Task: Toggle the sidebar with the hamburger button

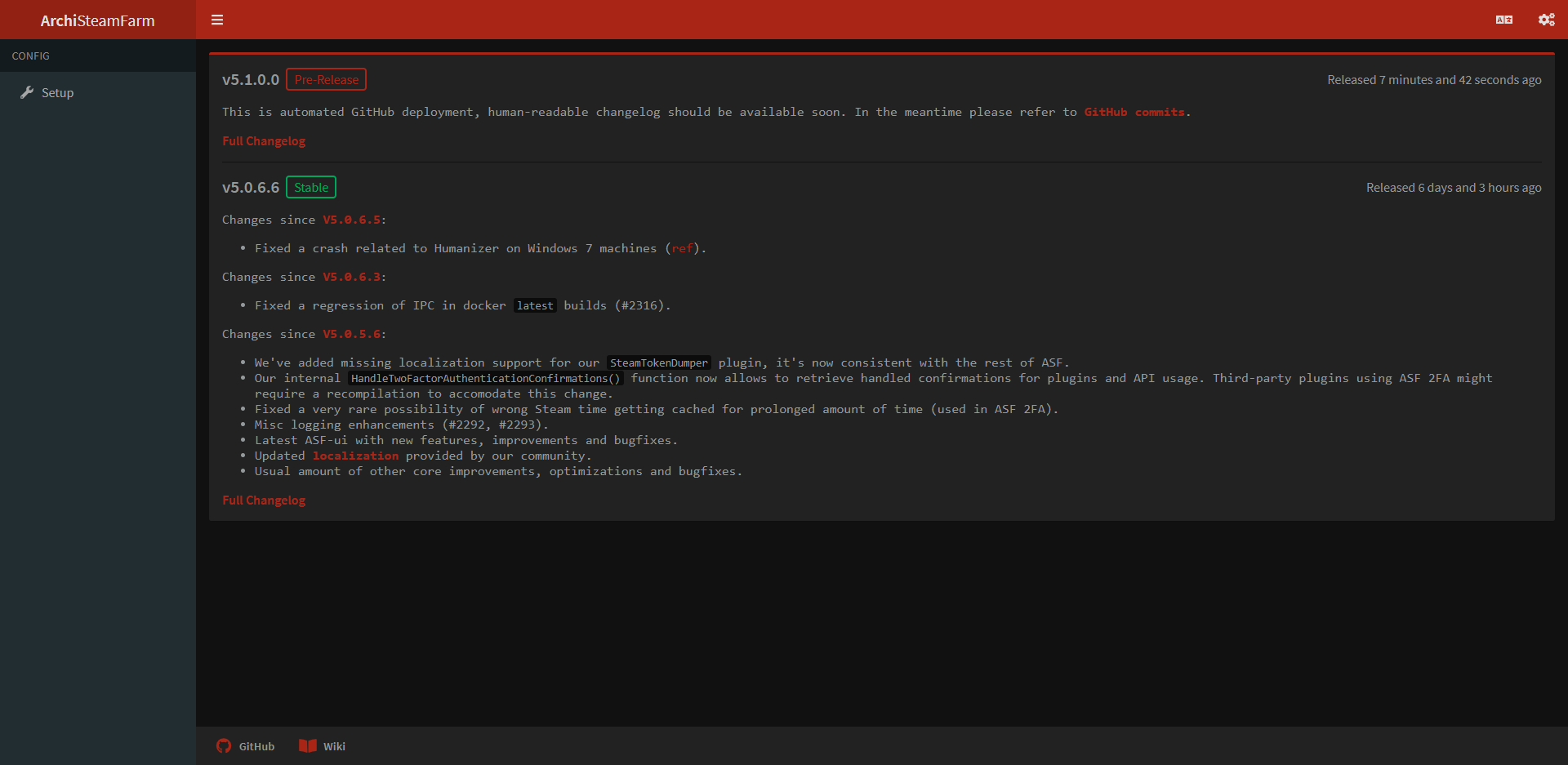Action: click(x=217, y=20)
